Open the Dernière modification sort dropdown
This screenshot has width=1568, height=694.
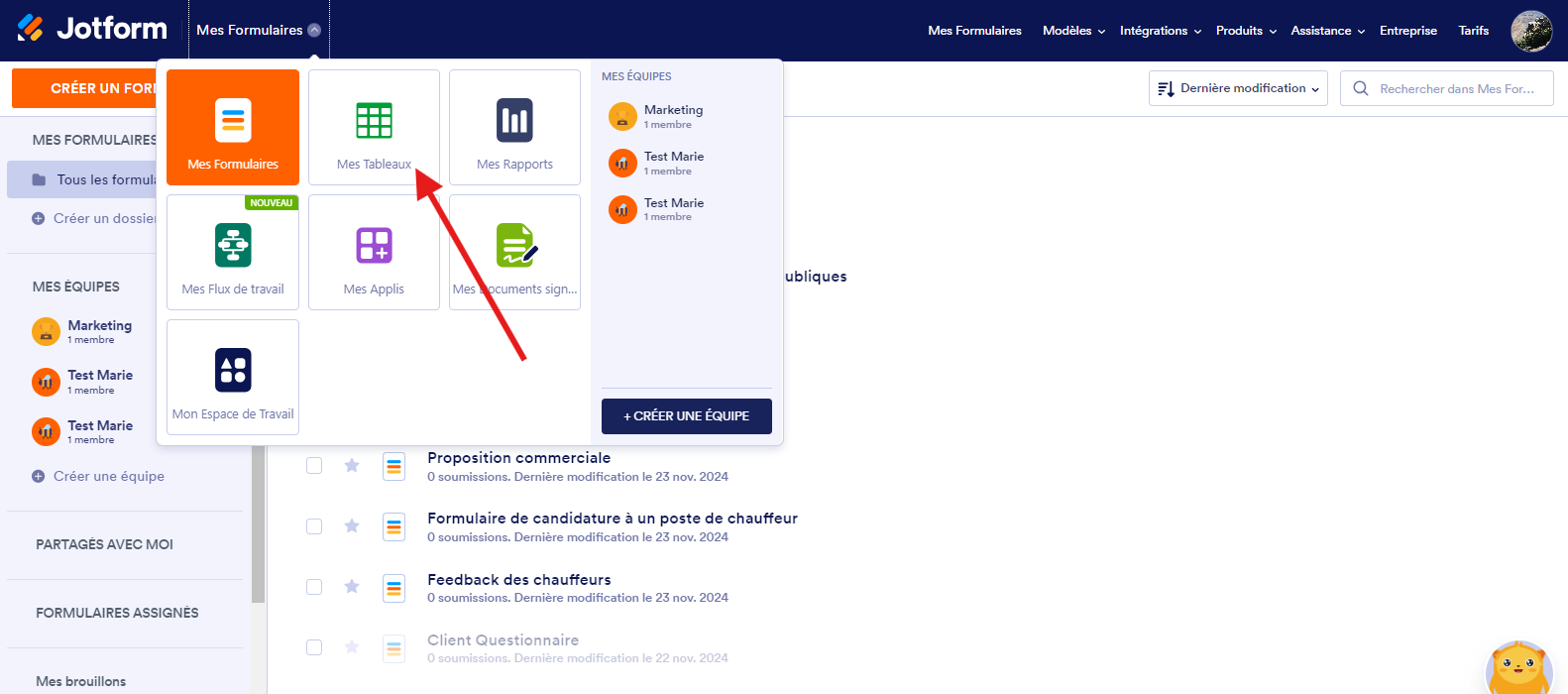pyautogui.click(x=1238, y=88)
